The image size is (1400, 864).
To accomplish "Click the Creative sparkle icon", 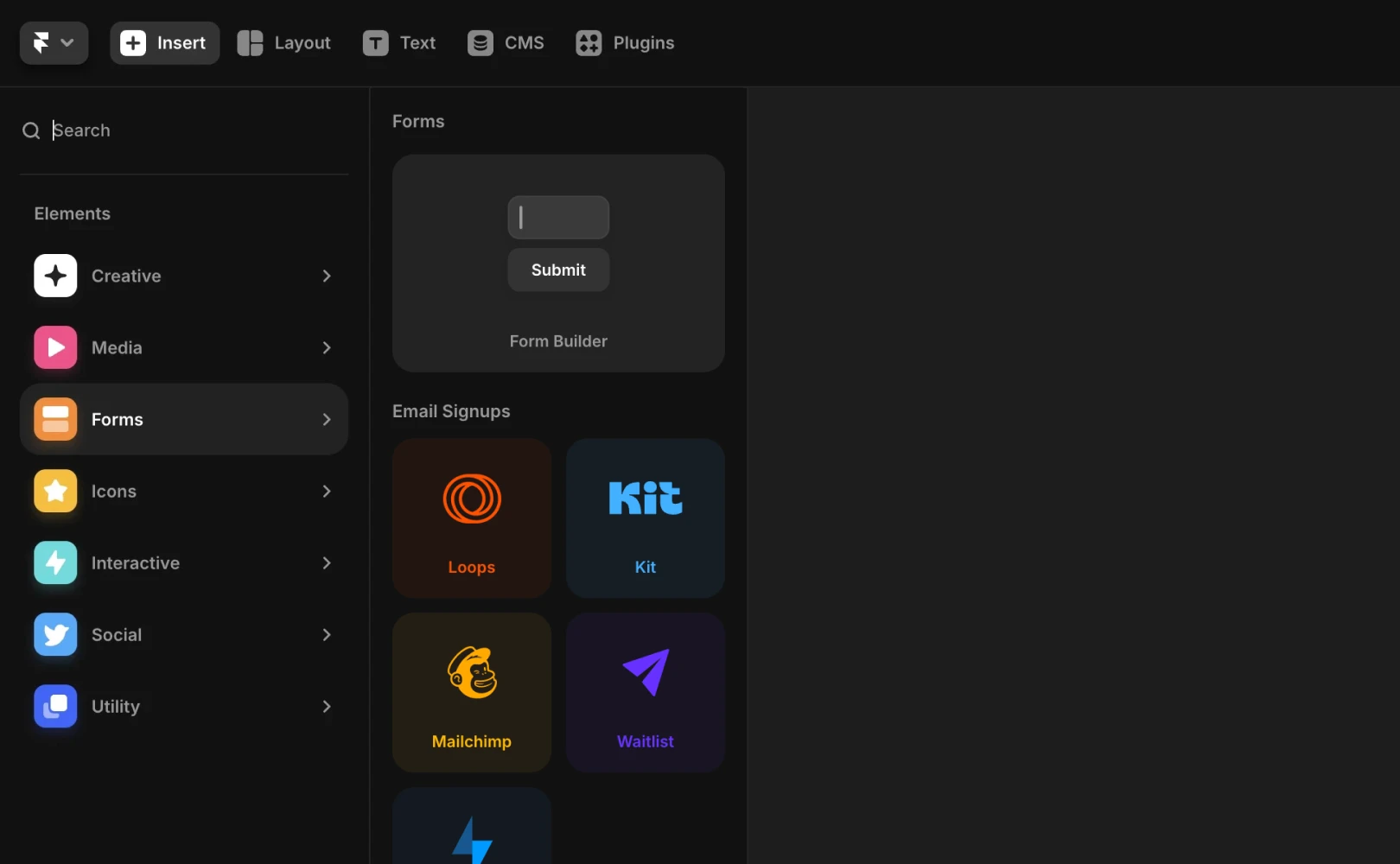I will click(x=55, y=276).
